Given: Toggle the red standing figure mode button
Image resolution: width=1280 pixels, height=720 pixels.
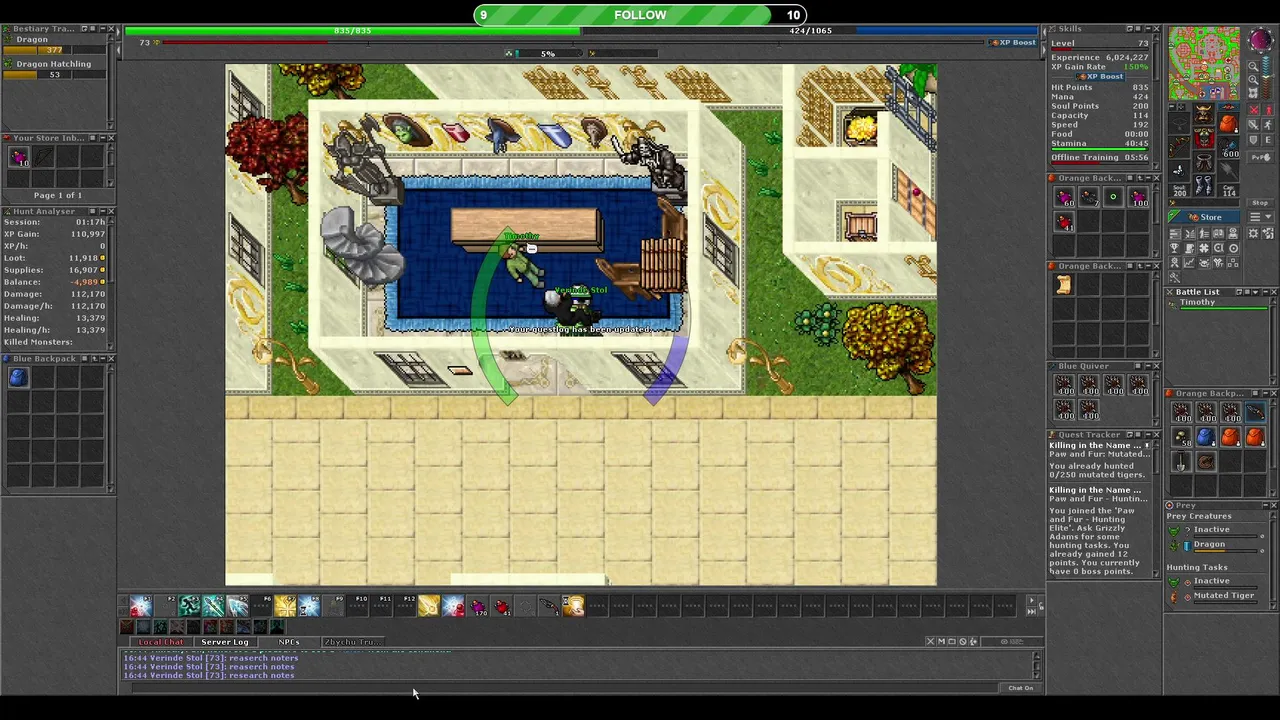Looking at the screenshot, I should point(1268,110).
